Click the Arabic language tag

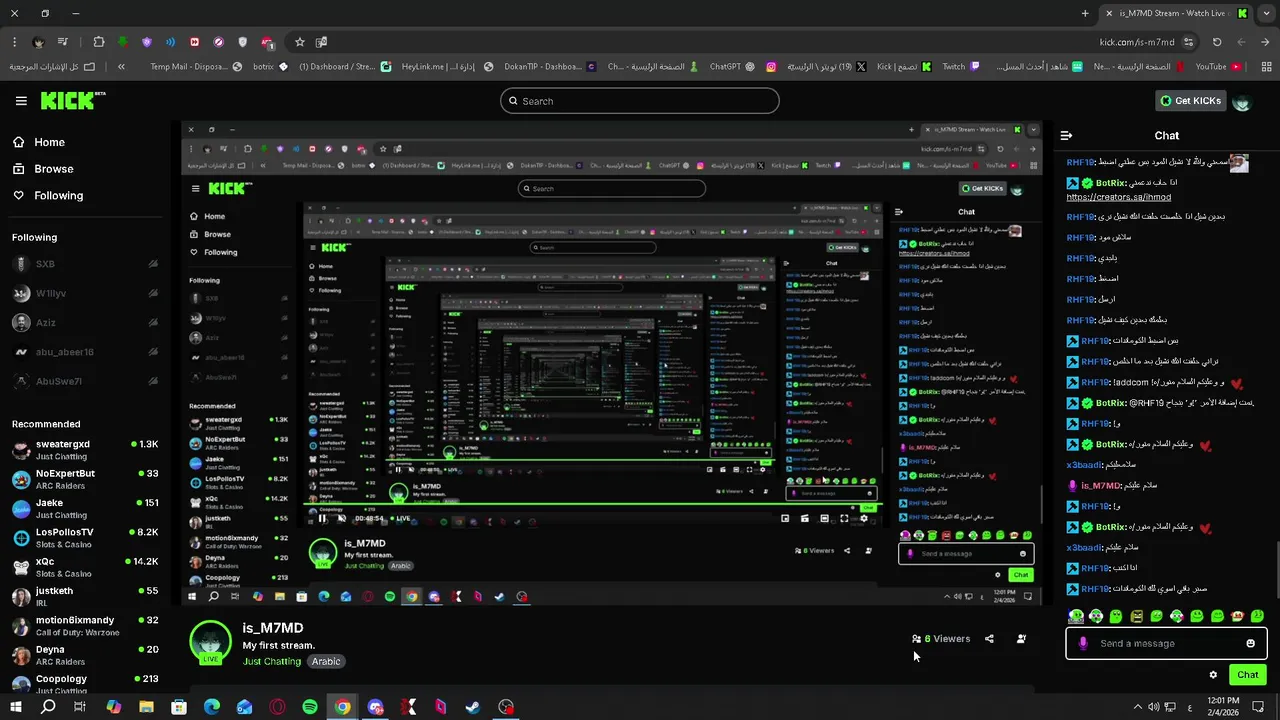click(x=326, y=662)
